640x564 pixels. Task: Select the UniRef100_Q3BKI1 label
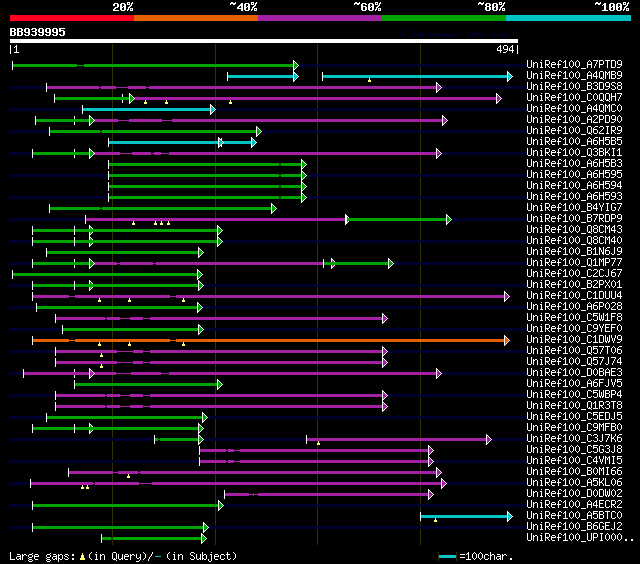(574, 152)
